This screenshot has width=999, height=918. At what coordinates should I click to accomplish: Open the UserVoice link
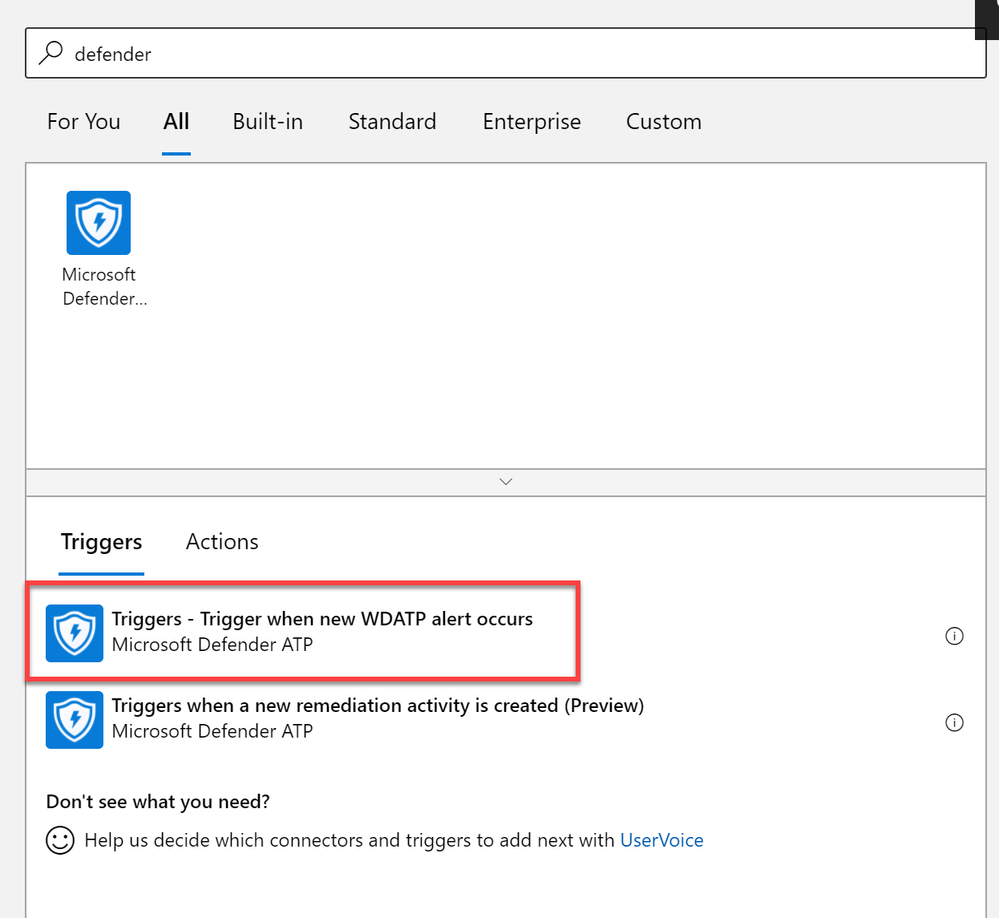[x=661, y=840]
